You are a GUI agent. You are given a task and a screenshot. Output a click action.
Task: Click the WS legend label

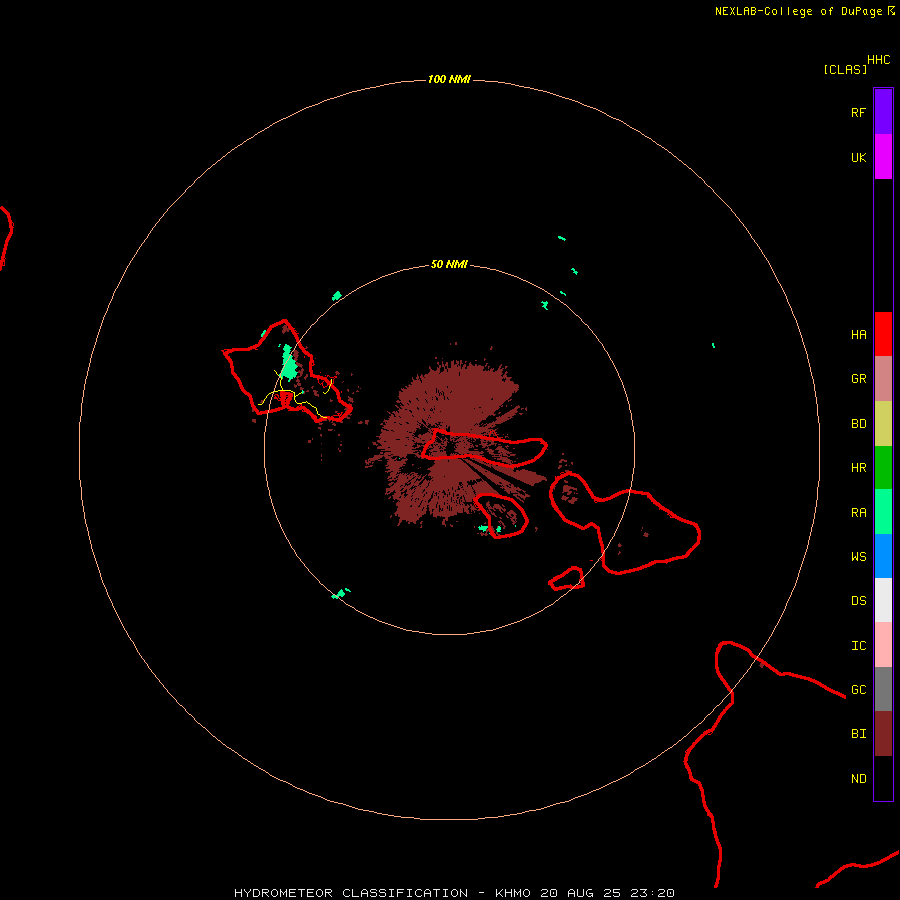pos(858,557)
